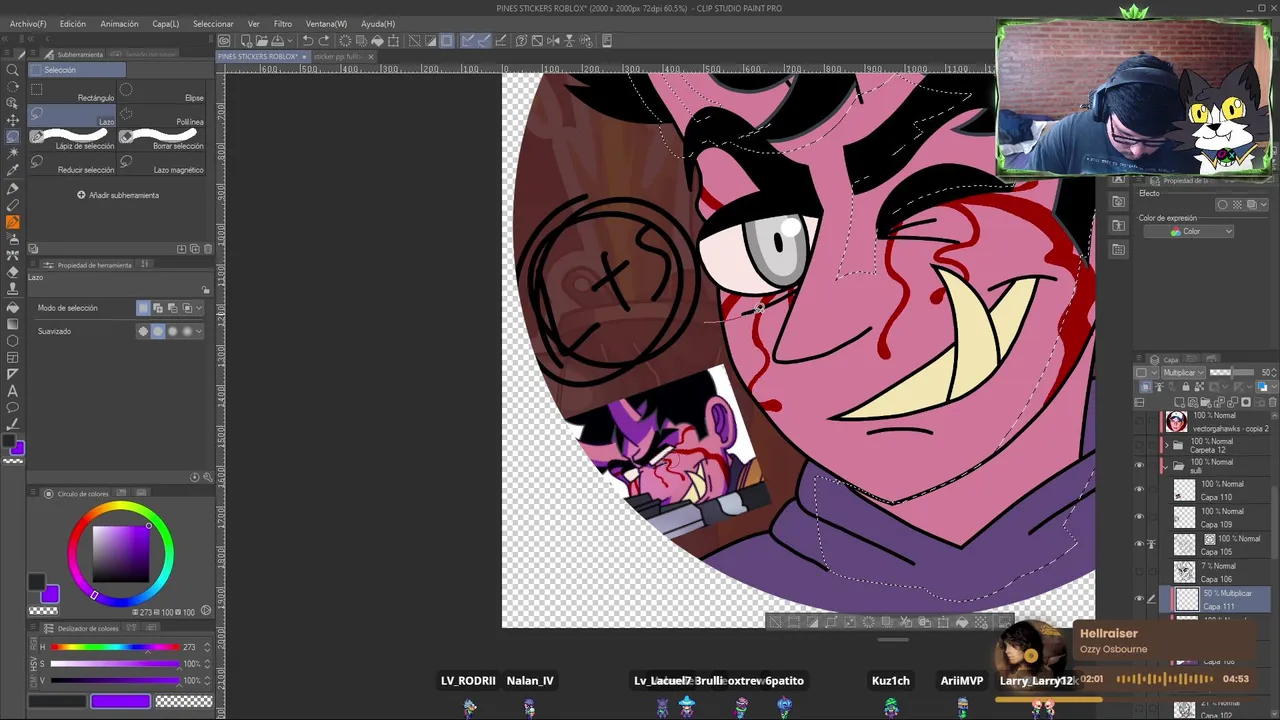Select the Lazo sub tool
This screenshot has width=1280, height=720.
[x=73, y=117]
